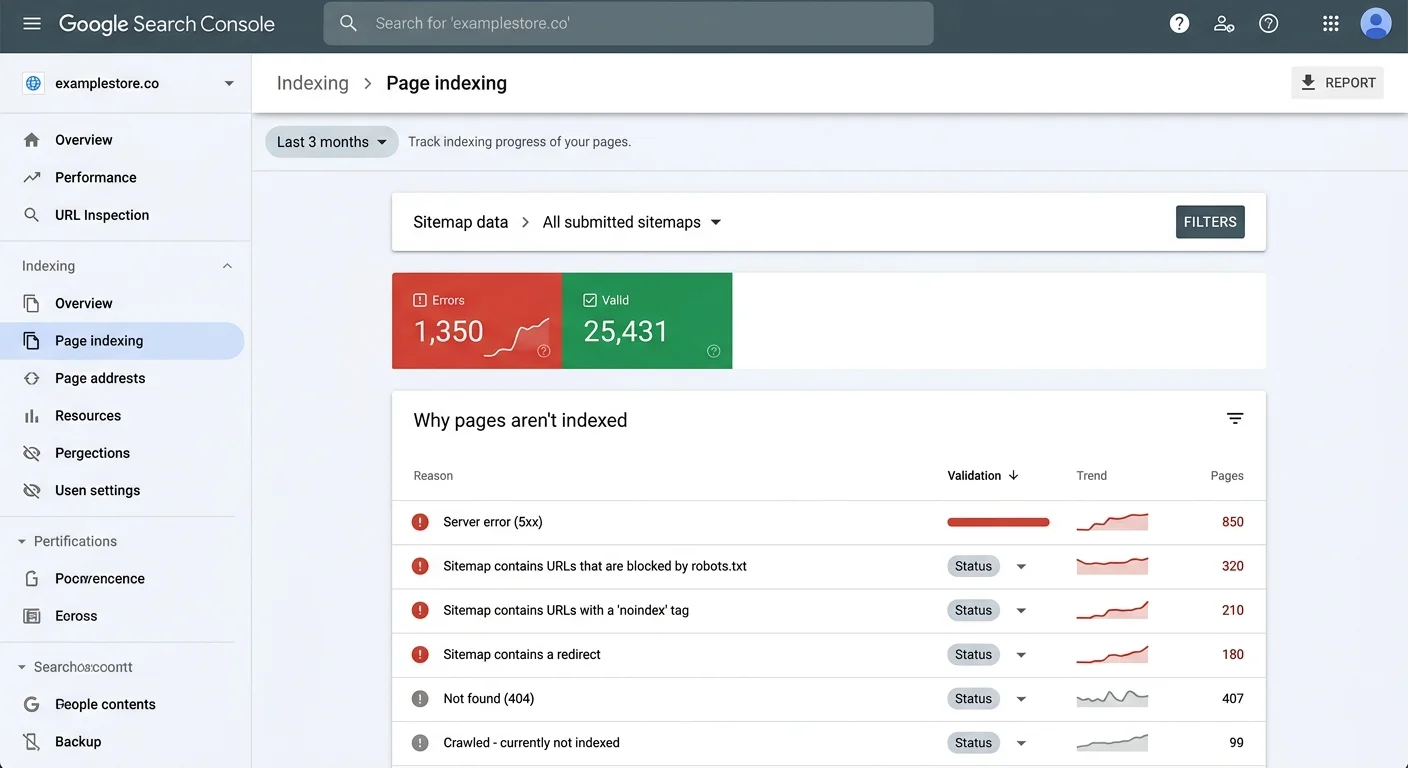Click 'Crawled - currently not indexed' row text
Screen dimensions: 1408x768
(531, 743)
